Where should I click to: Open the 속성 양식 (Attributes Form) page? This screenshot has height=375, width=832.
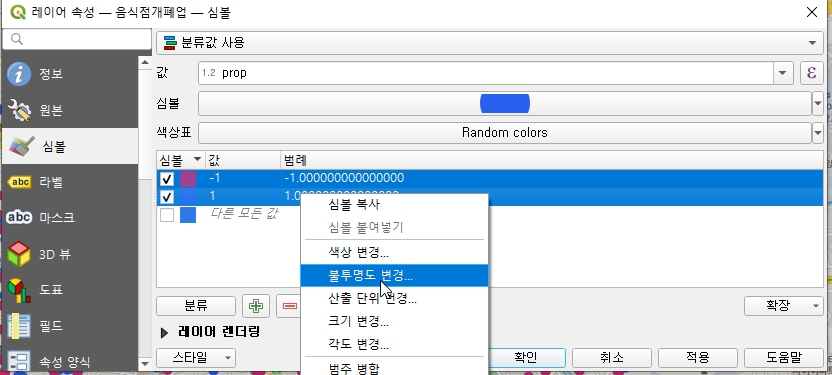click(70, 361)
